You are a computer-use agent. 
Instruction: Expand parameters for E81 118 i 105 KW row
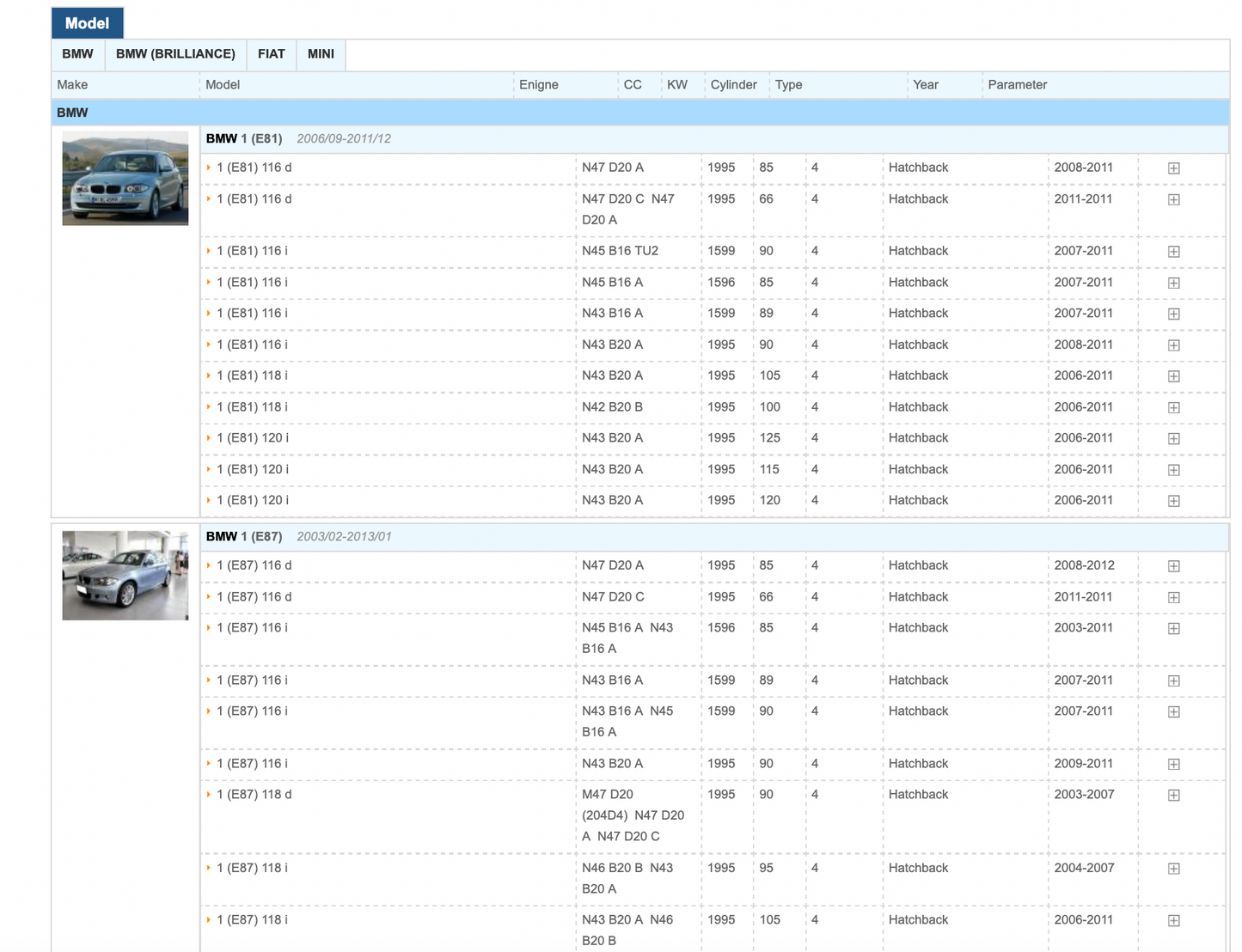(x=1173, y=376)
